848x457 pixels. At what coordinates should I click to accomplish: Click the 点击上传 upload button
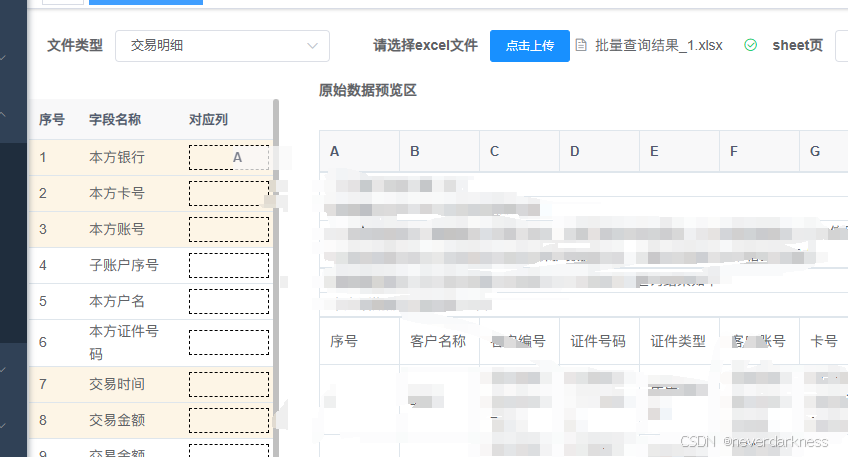tap(529, 46)
